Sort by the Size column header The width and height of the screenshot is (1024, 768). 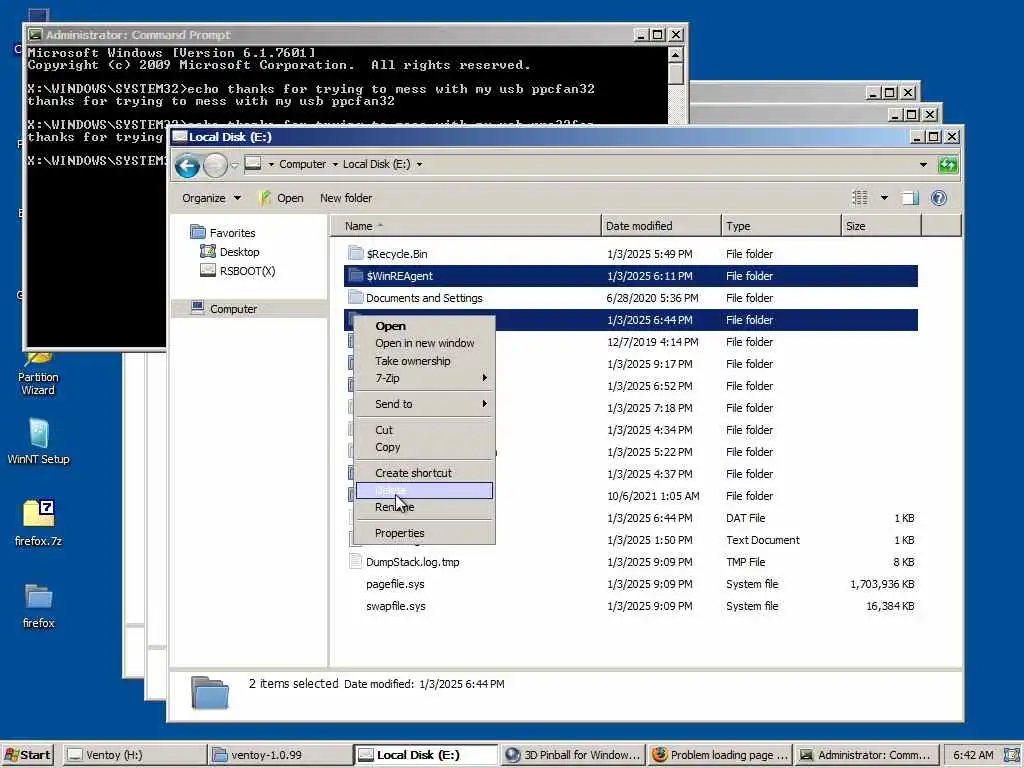pos(881,226)
